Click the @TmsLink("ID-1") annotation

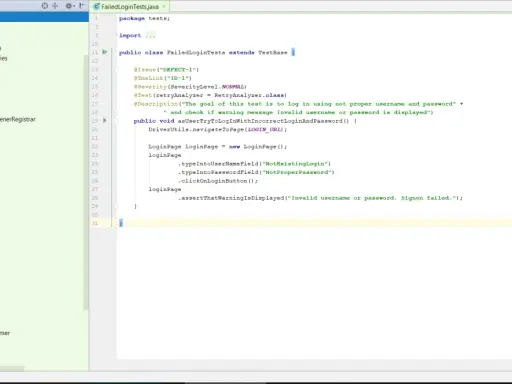tap(163, 78)
